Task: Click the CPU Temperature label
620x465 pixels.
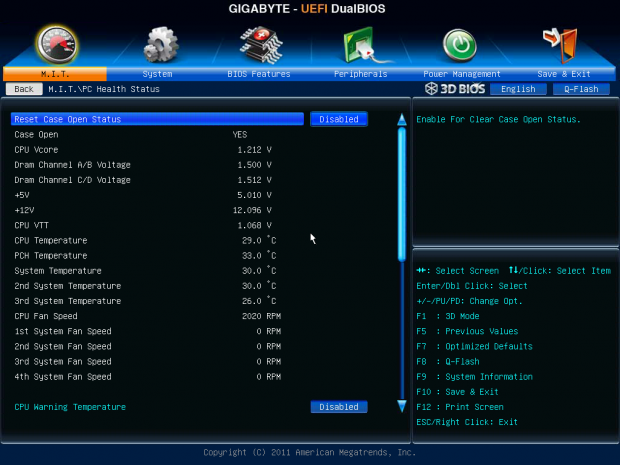Action: (51, 240)
